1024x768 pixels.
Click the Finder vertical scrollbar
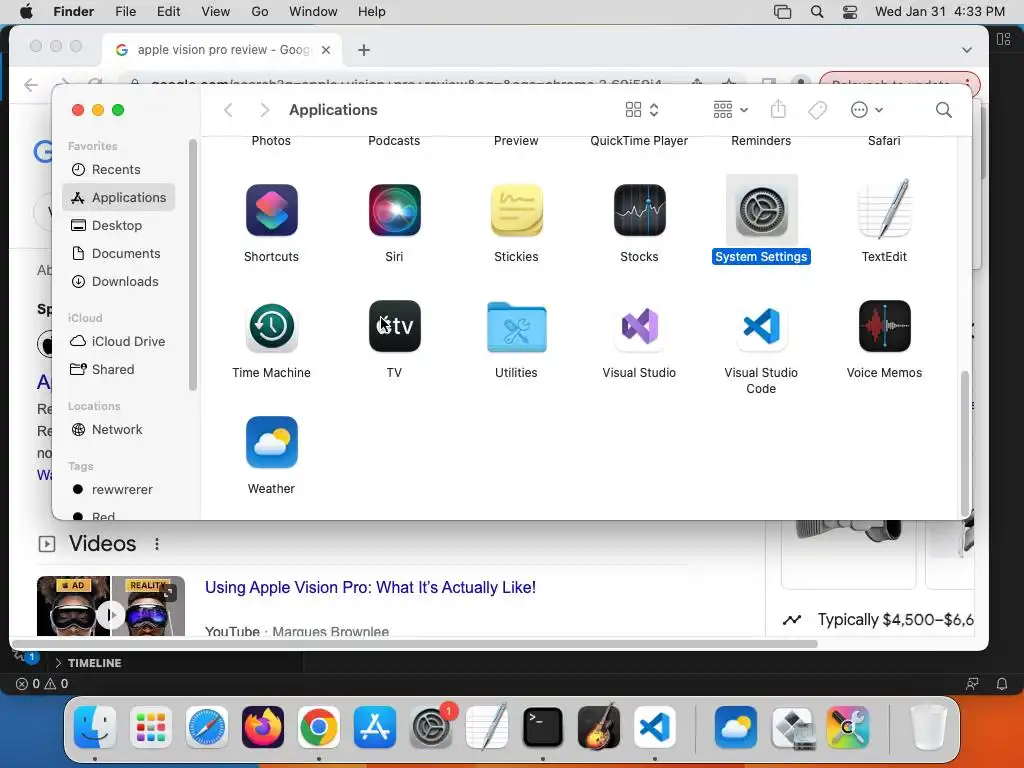coord(965,444)
